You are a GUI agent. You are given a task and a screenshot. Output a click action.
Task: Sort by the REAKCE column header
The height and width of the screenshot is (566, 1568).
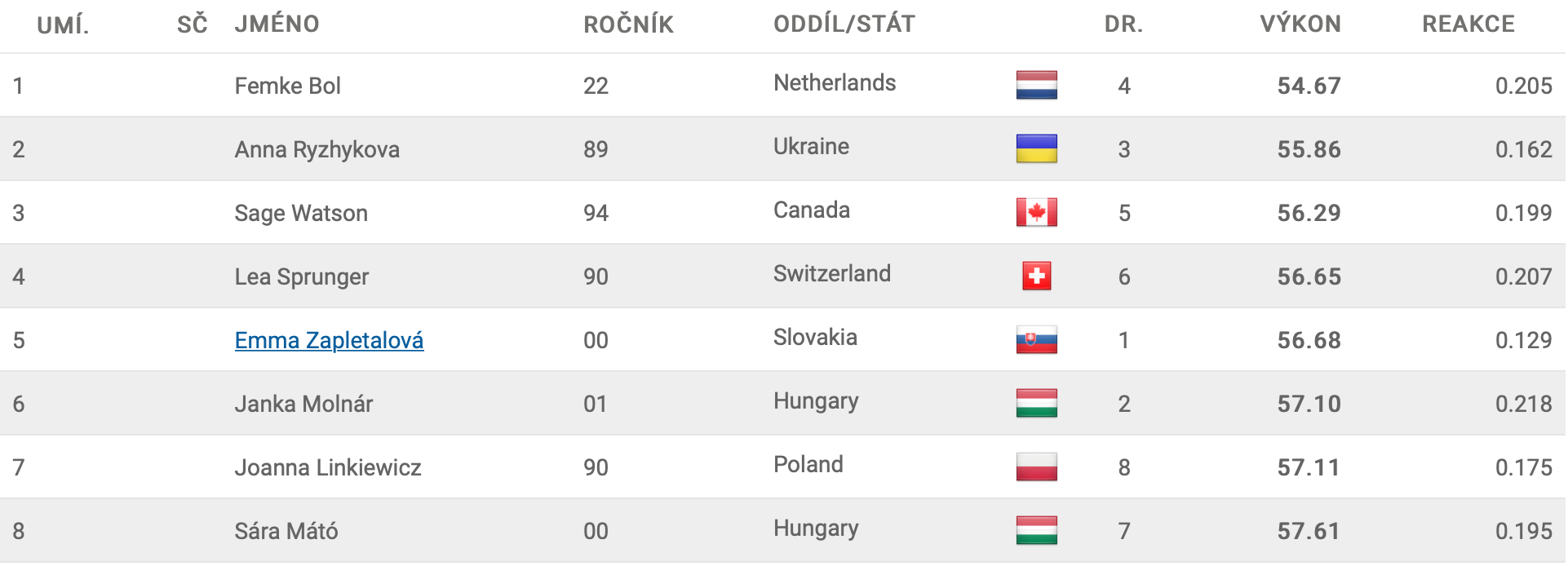click(1468, 24)
